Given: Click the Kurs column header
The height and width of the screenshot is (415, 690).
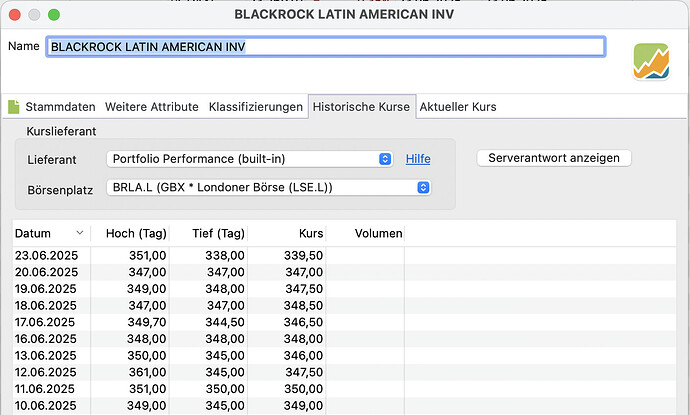Looking at the screenshot, I should tap(287, 233).
